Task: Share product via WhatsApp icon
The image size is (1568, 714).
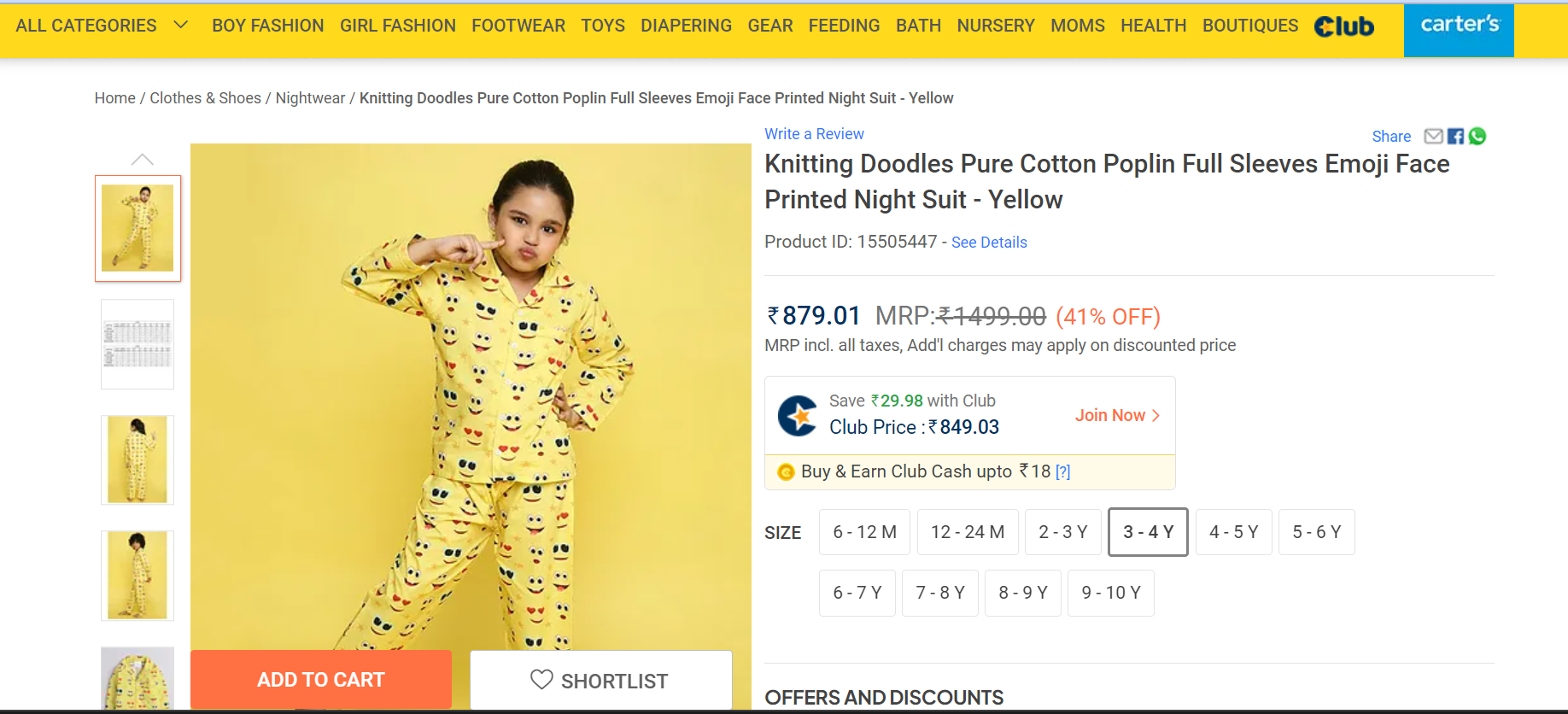Action: [x=1477, y=137]
